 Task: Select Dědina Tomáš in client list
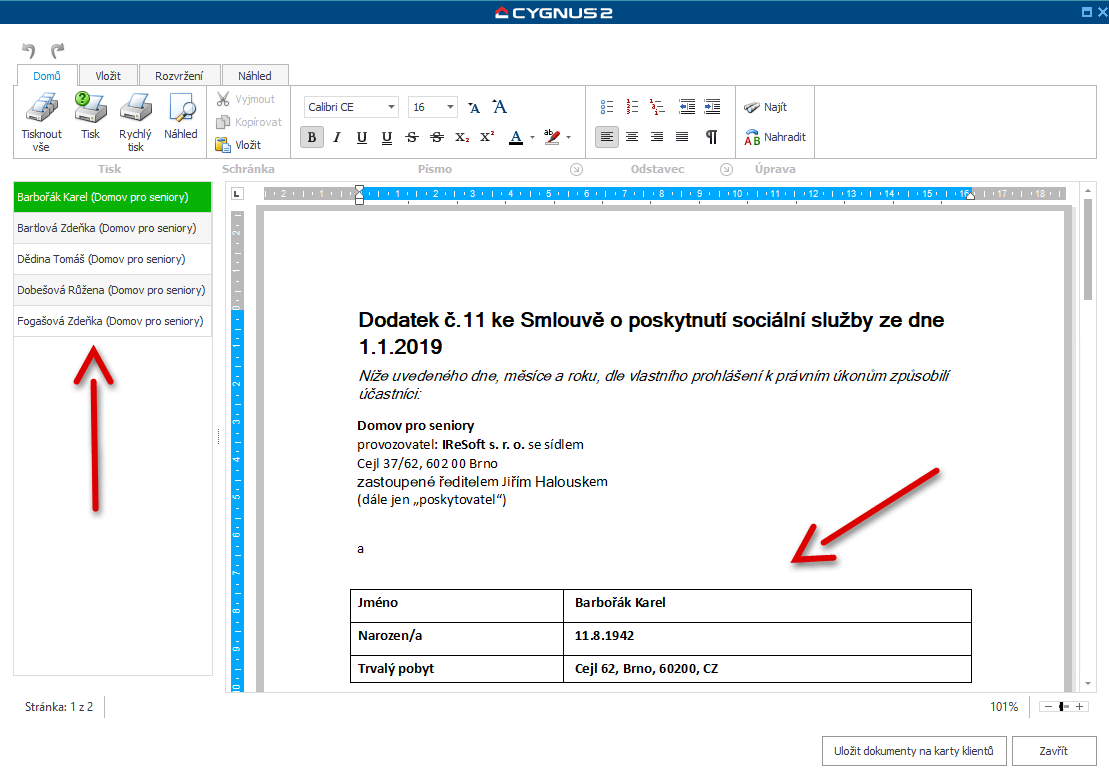coord(112,259)
